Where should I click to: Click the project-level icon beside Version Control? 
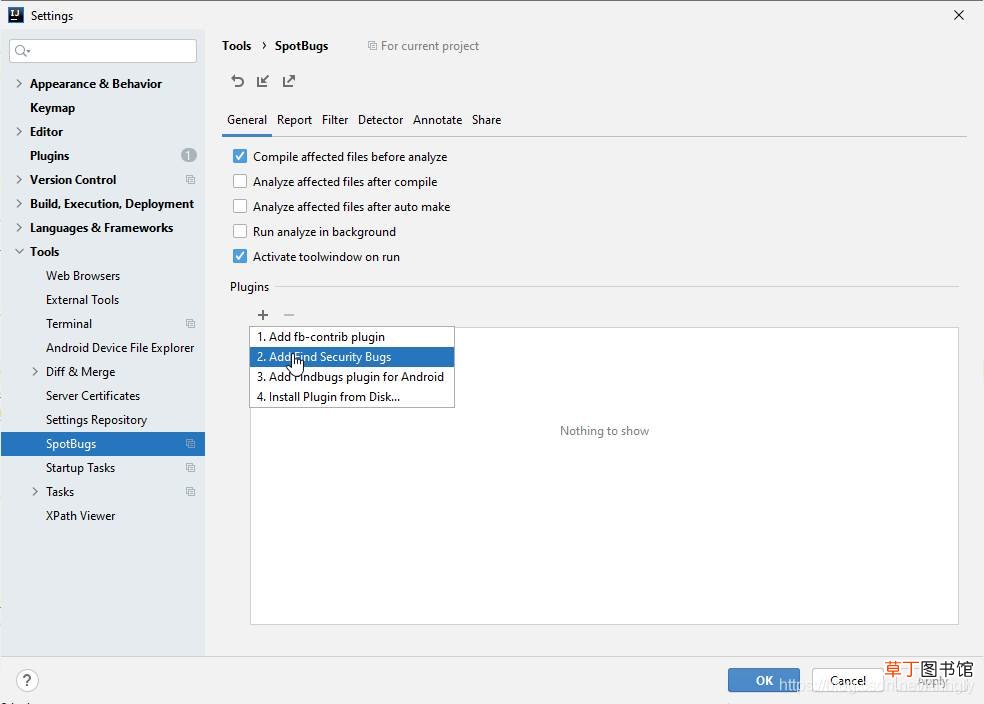coord(190,180)
